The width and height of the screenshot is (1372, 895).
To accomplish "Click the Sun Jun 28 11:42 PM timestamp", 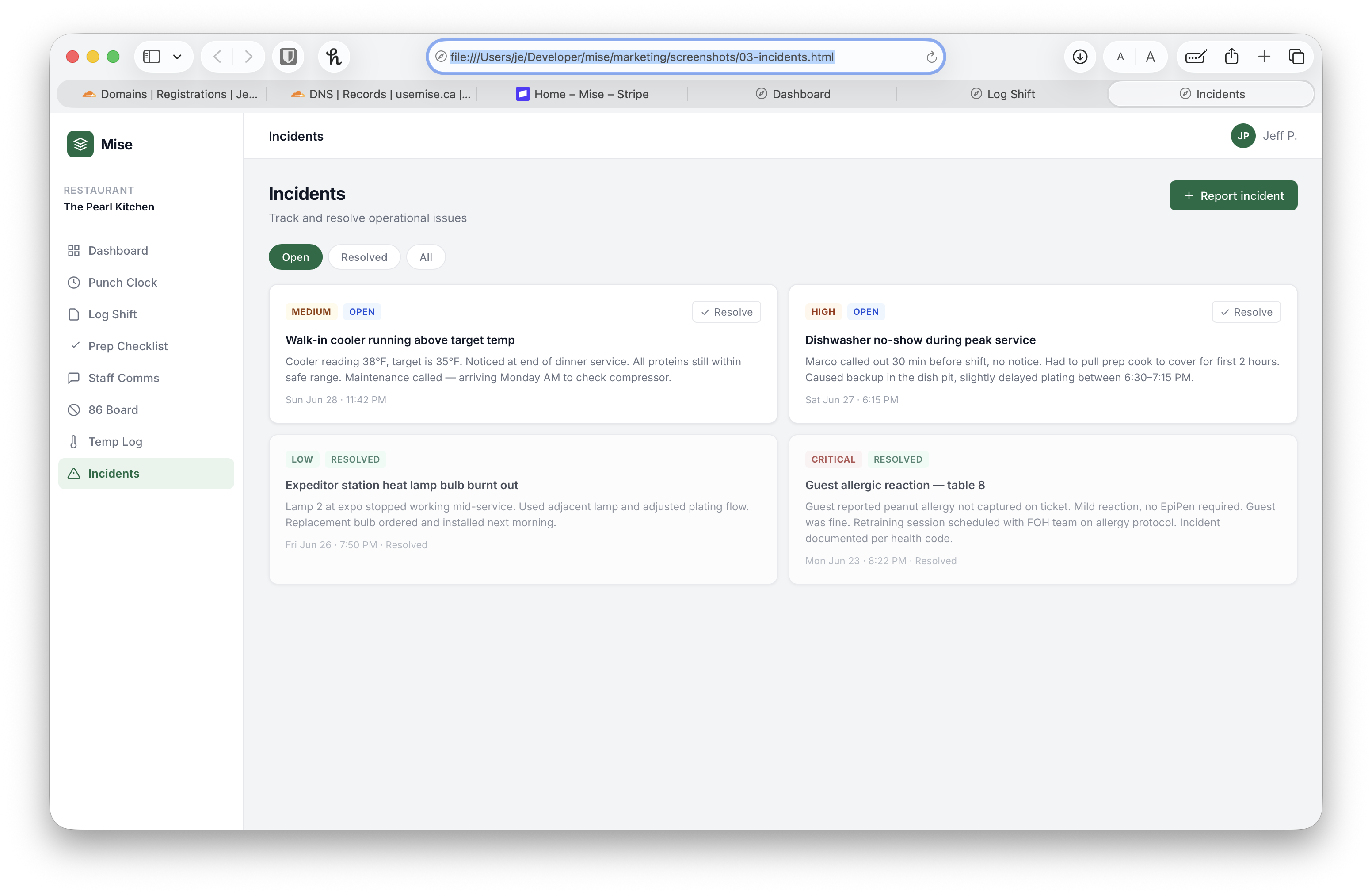I will coord(336,400).
